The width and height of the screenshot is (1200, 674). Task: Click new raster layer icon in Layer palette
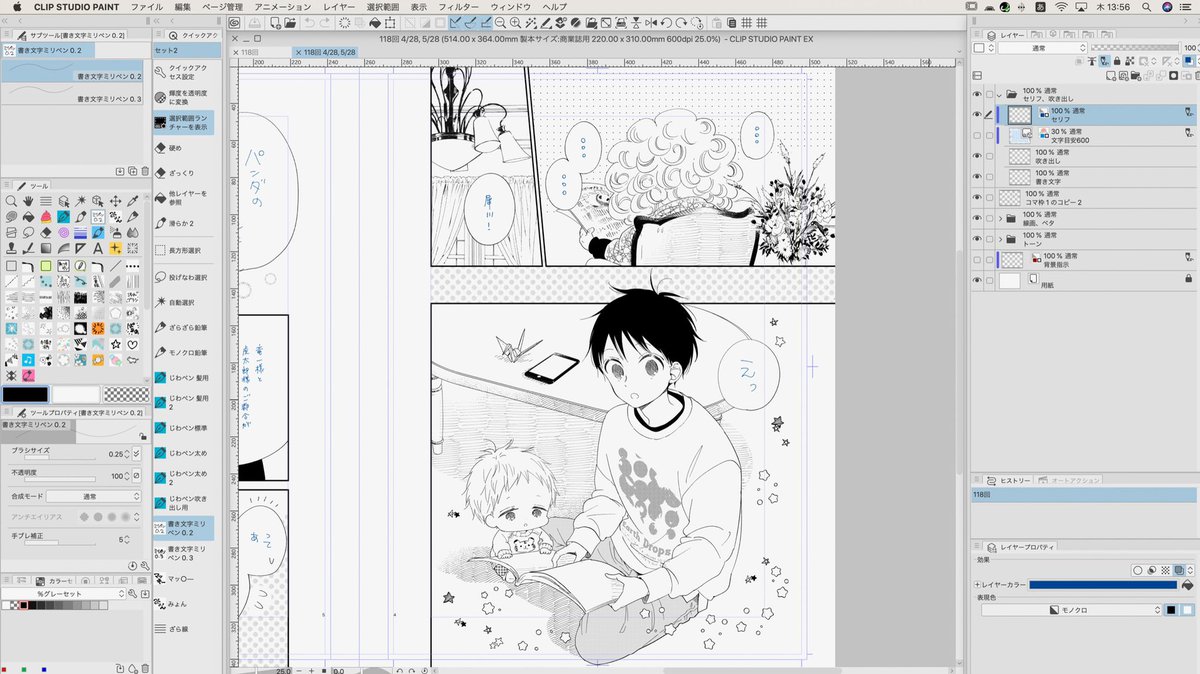click(x=1111, y=76)
